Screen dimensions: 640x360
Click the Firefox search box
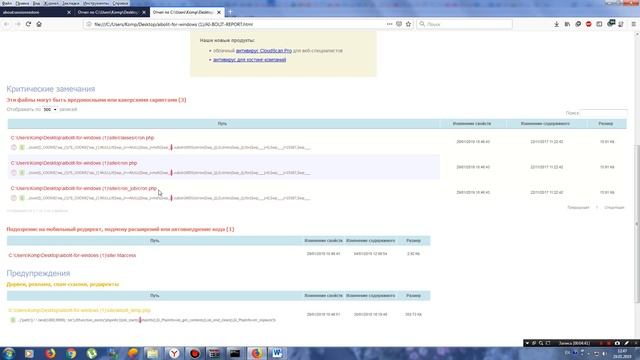pyautogui.click(x=465, y=24)
